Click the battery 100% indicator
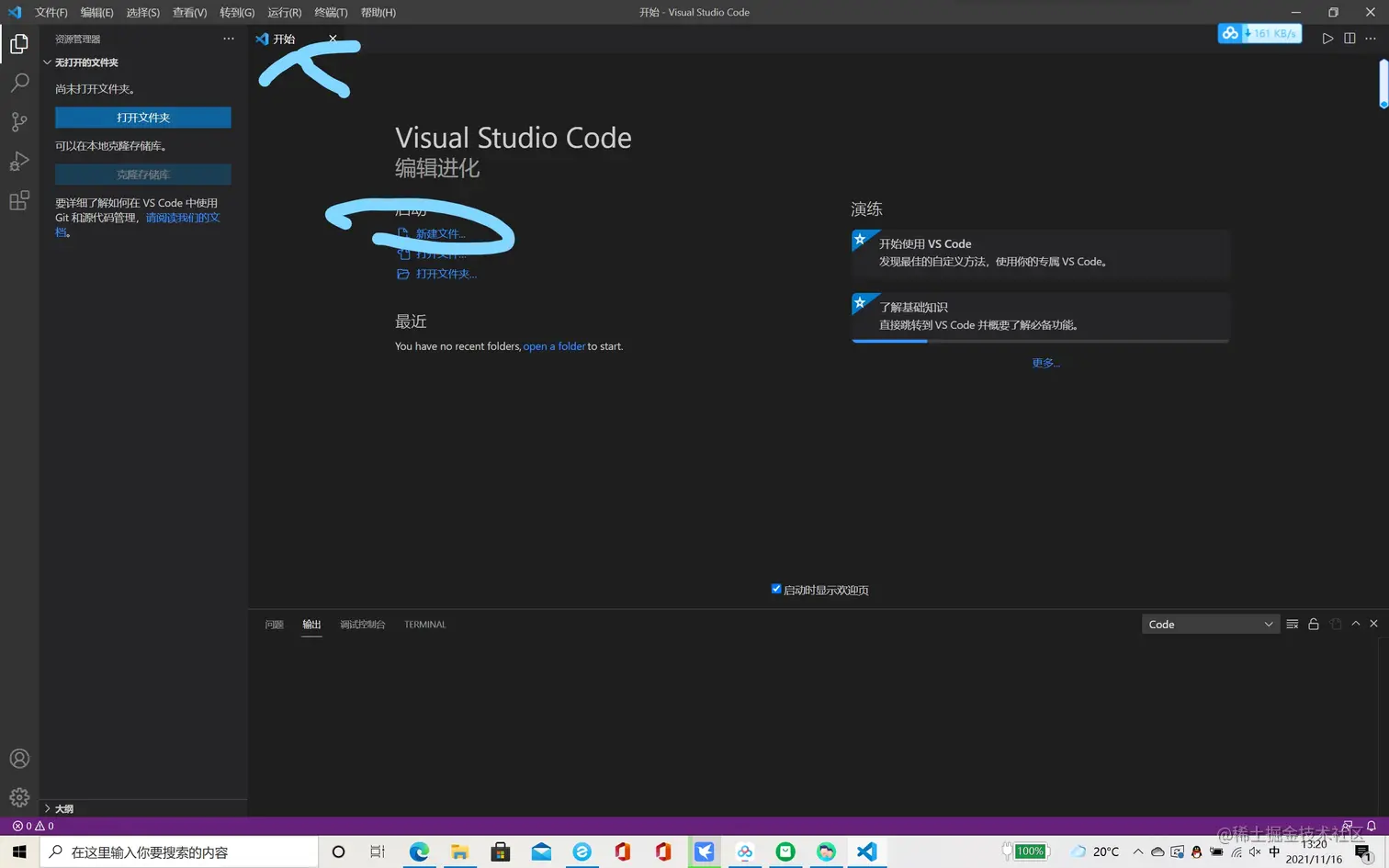 1025,851
